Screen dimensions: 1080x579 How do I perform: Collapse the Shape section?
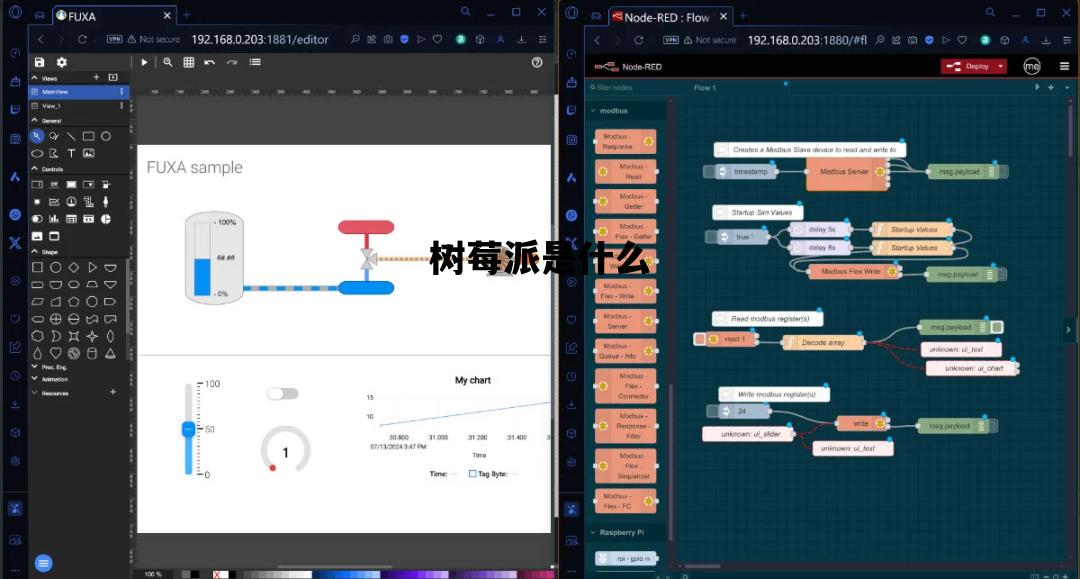34,252
